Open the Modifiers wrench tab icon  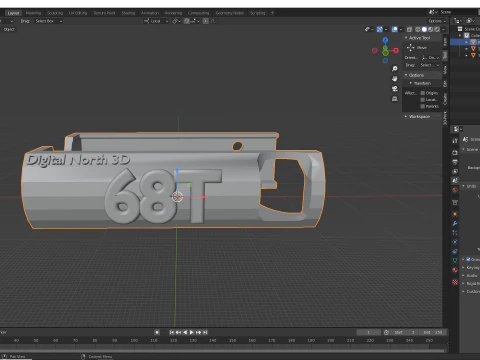(455, 223)
